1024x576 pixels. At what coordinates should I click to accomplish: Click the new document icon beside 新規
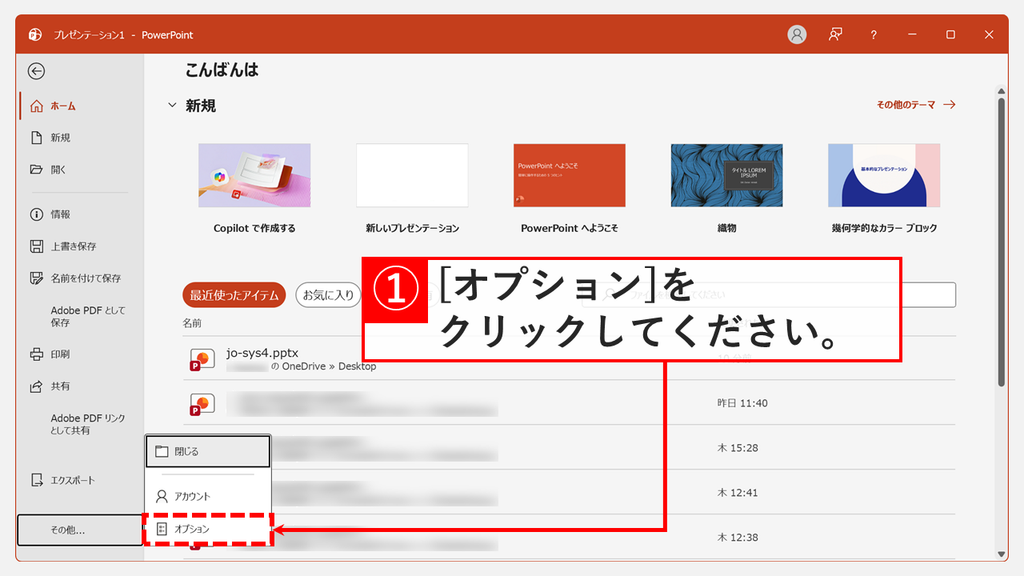pos(37,138)
